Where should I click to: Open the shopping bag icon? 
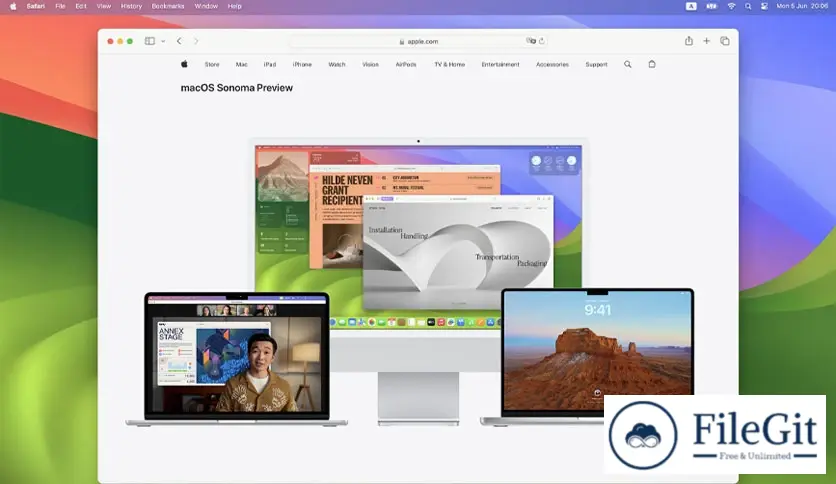click(x=652, y=64)
